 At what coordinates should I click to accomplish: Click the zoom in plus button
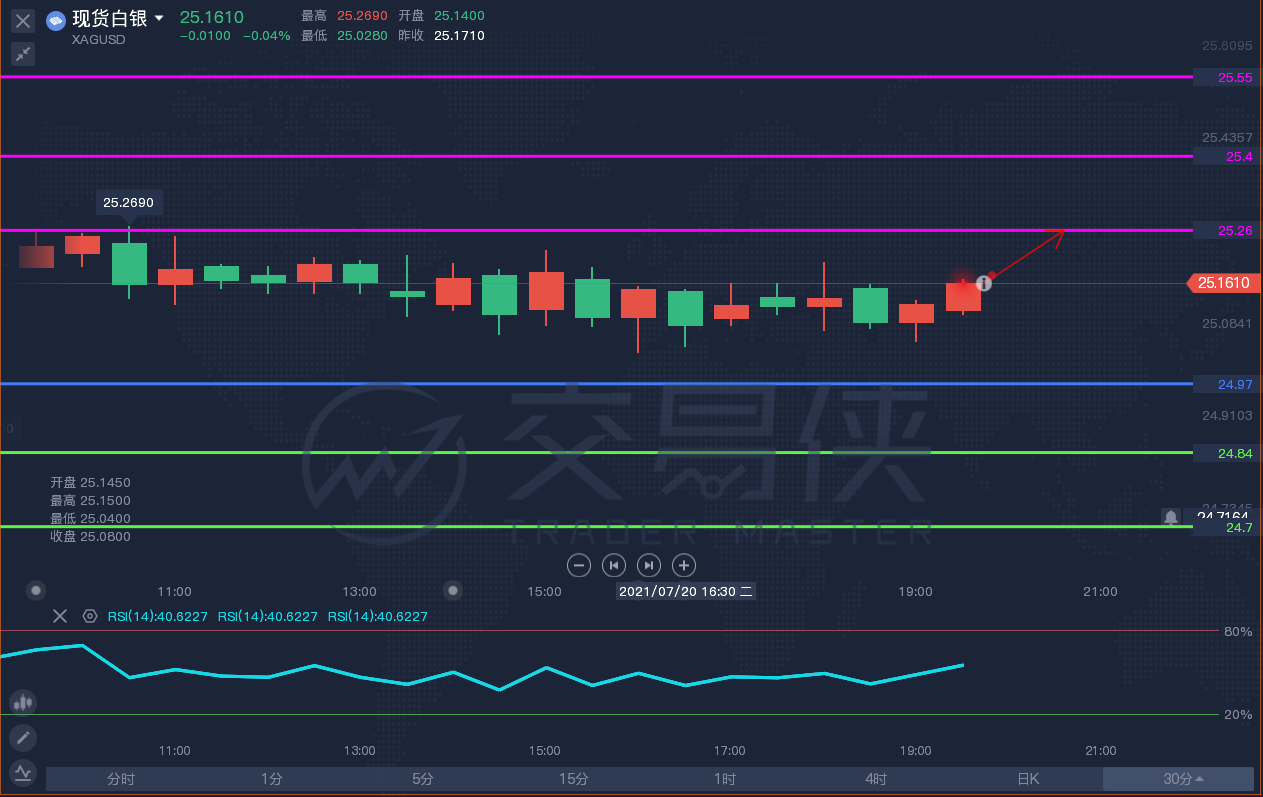click(684, 565)
